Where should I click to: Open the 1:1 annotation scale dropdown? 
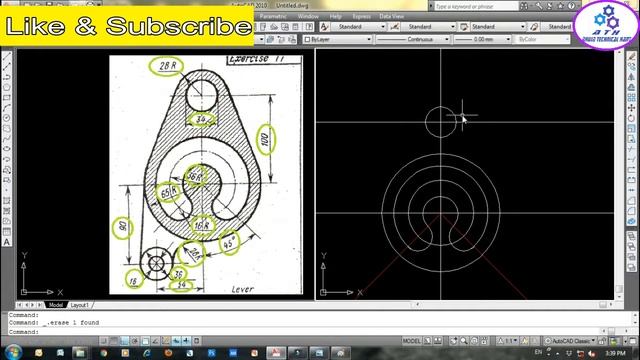click(509, 341)
